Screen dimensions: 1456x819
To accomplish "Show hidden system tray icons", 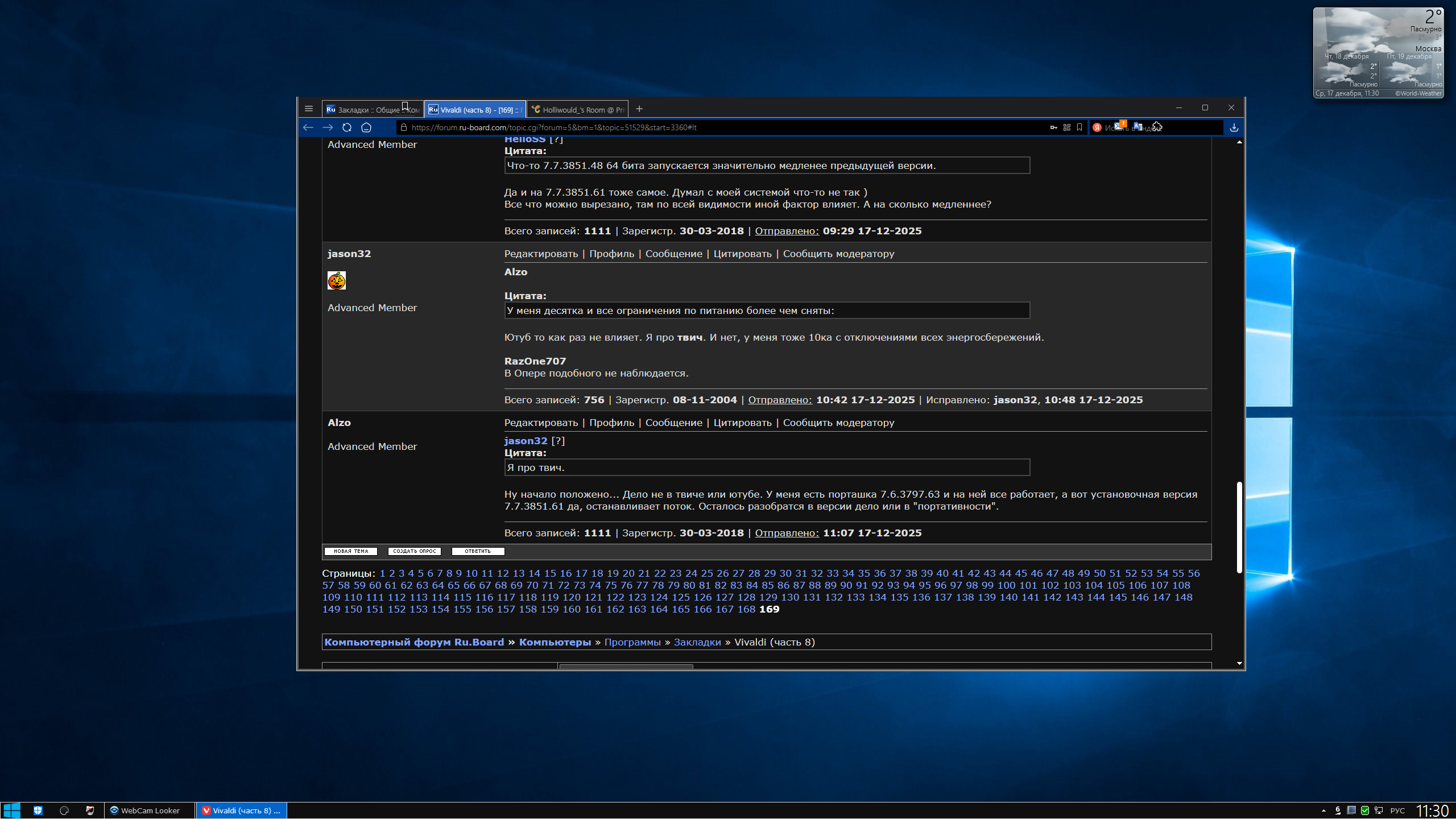I will click(1323, 810).
